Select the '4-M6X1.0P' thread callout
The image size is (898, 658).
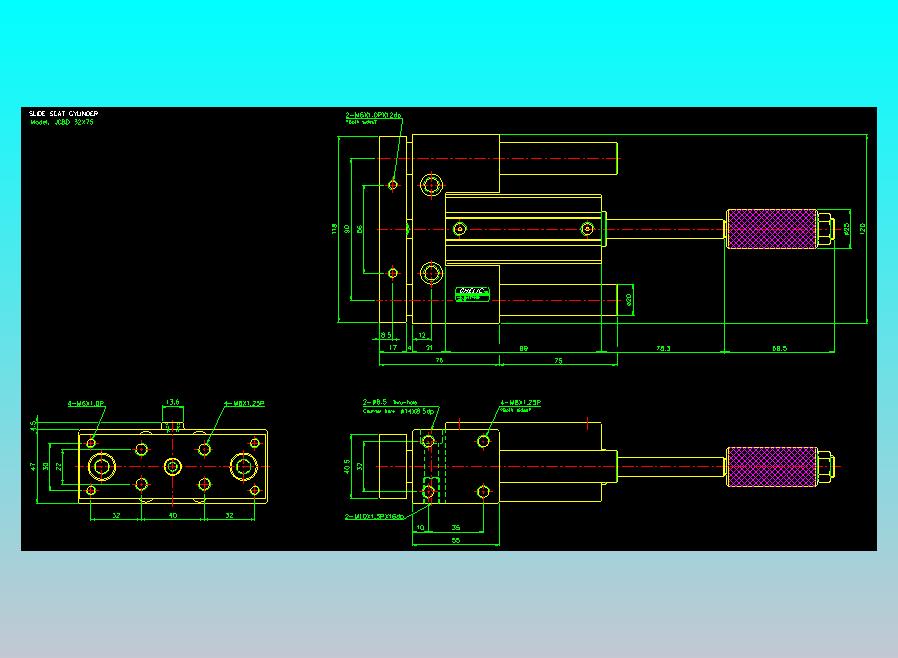click(x=86, y=403)
